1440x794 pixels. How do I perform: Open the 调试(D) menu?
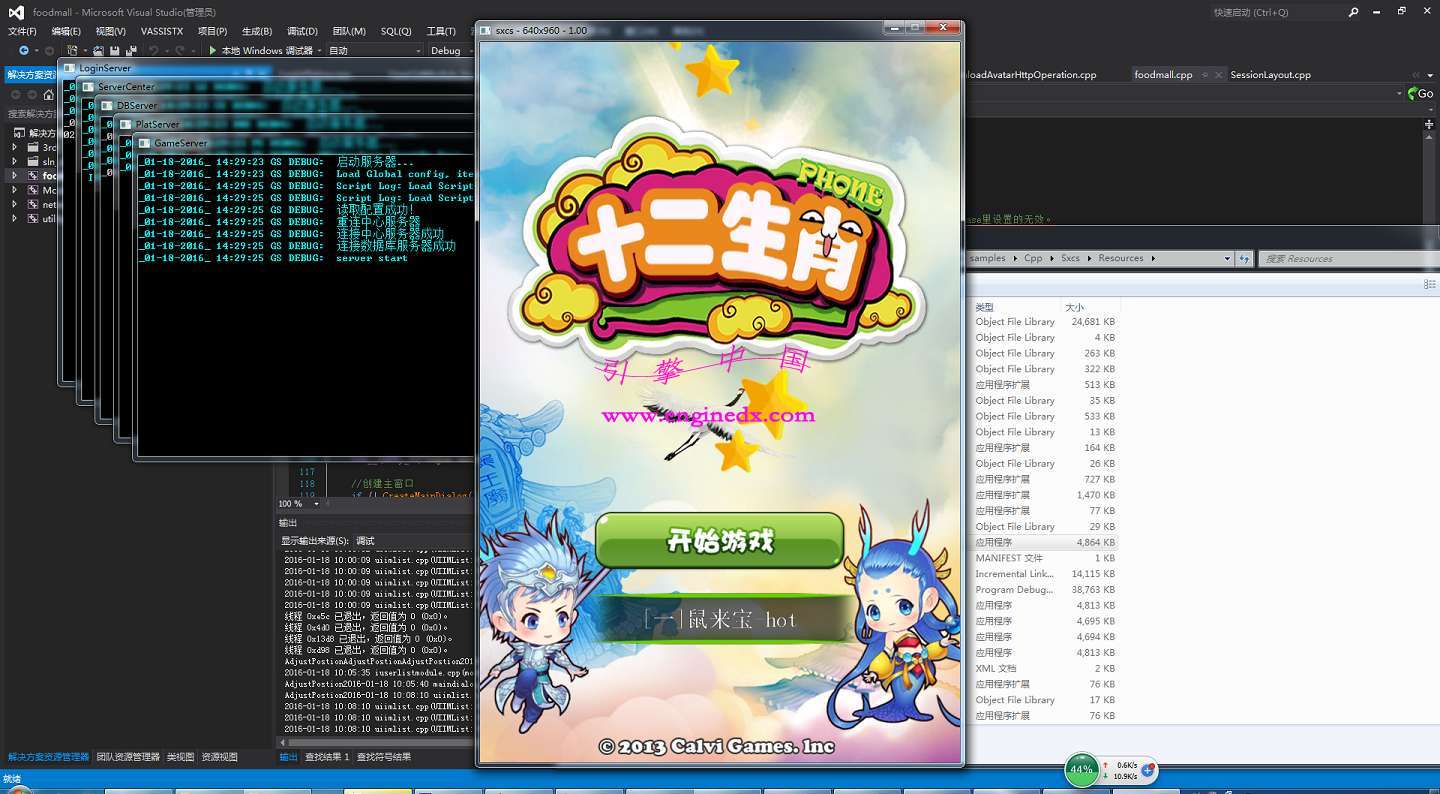coord(302,31)
